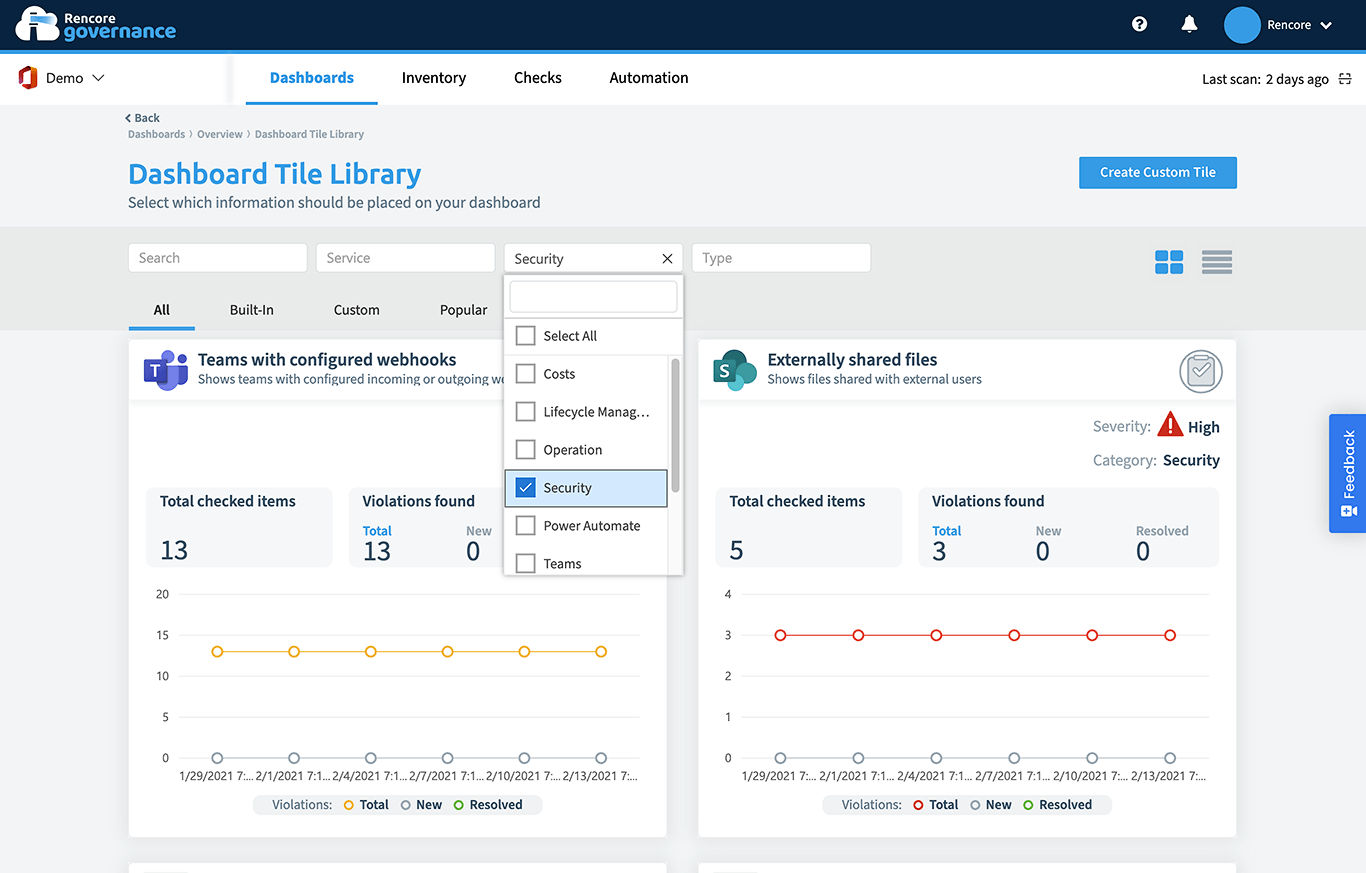Click Last scan: 2 days ago text
Viewport: 1366px width, 873px height.
coord(1265,79)
